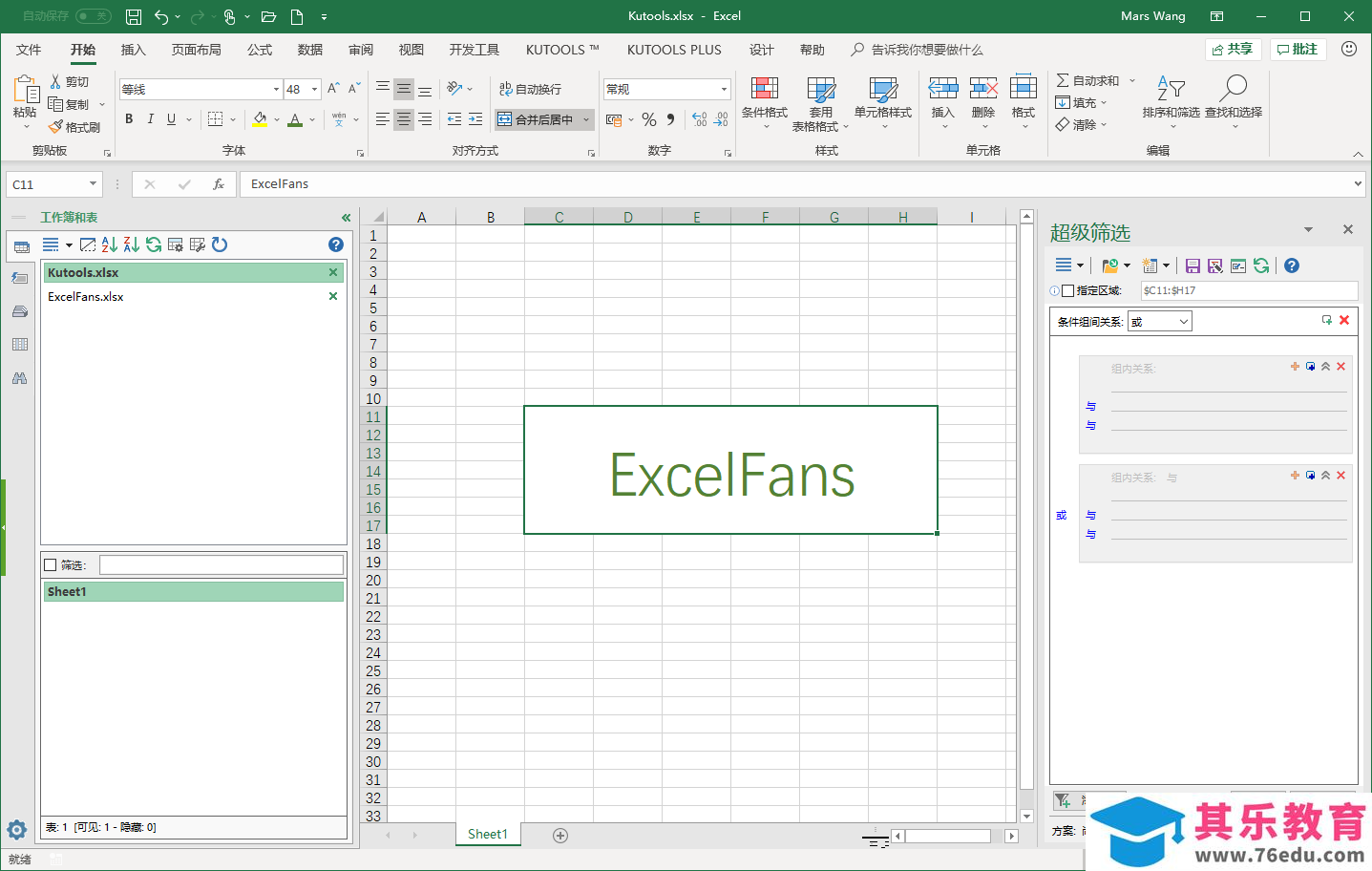Image resolution: width=1372 pixels, height=871 pixels.
Task: Click the 批注 comments button
Action: [1298, 50]
